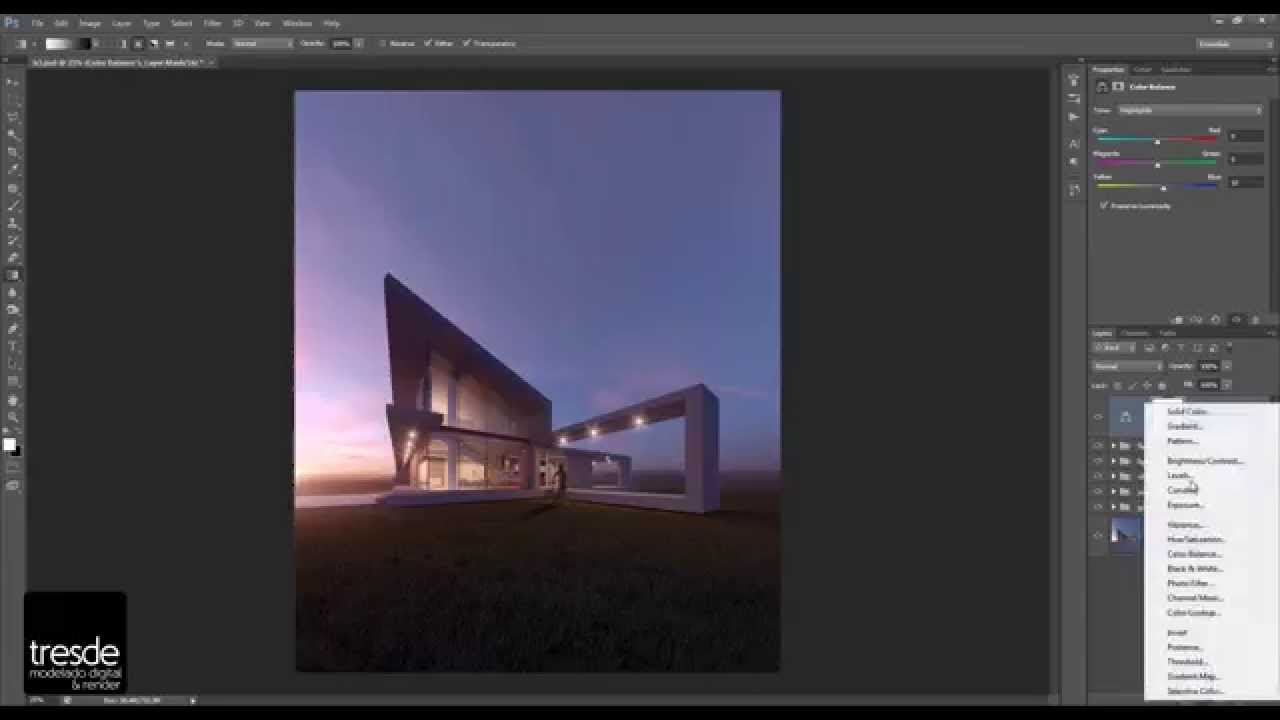Click the gradient preview bar in options bar
The image size is (1280, 720).
pyautogui.click(x=67, y=44)
